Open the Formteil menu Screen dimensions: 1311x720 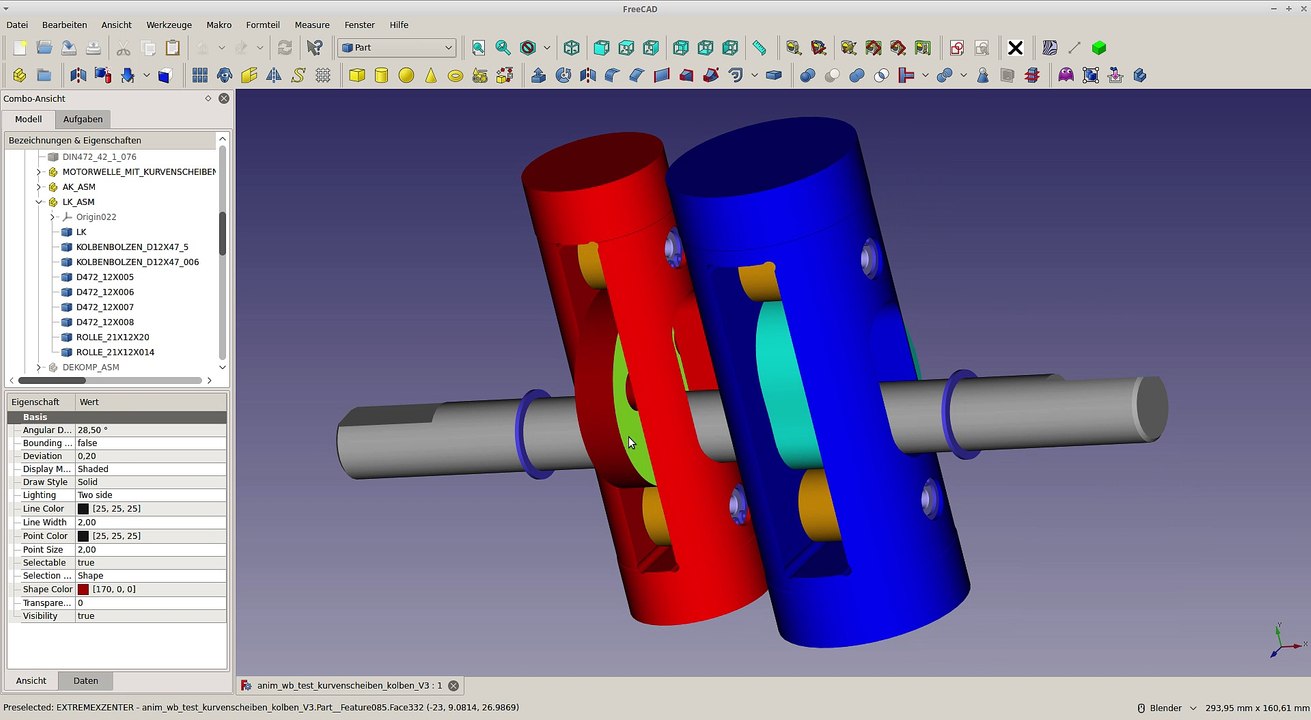[x=263, y=25]
